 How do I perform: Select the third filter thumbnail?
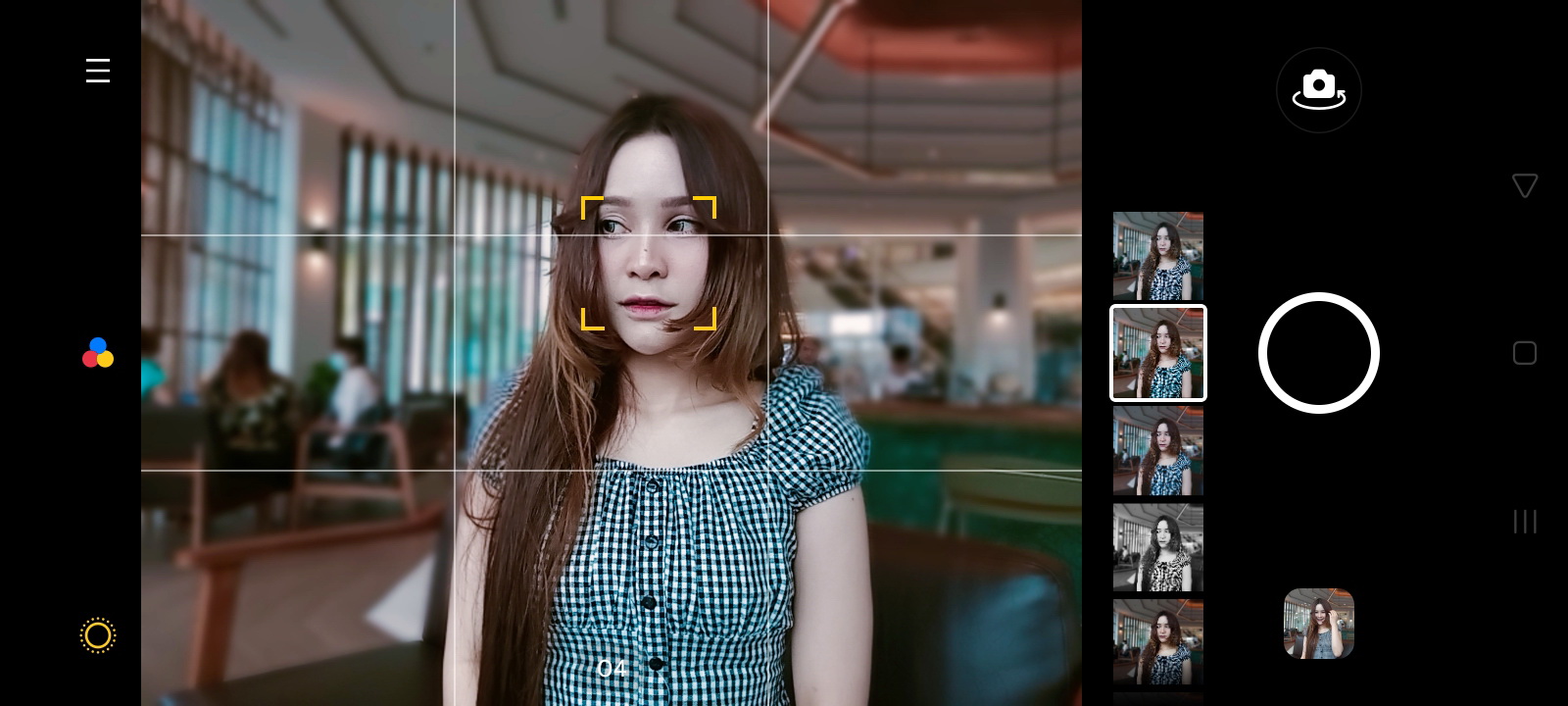point(1158,450)
